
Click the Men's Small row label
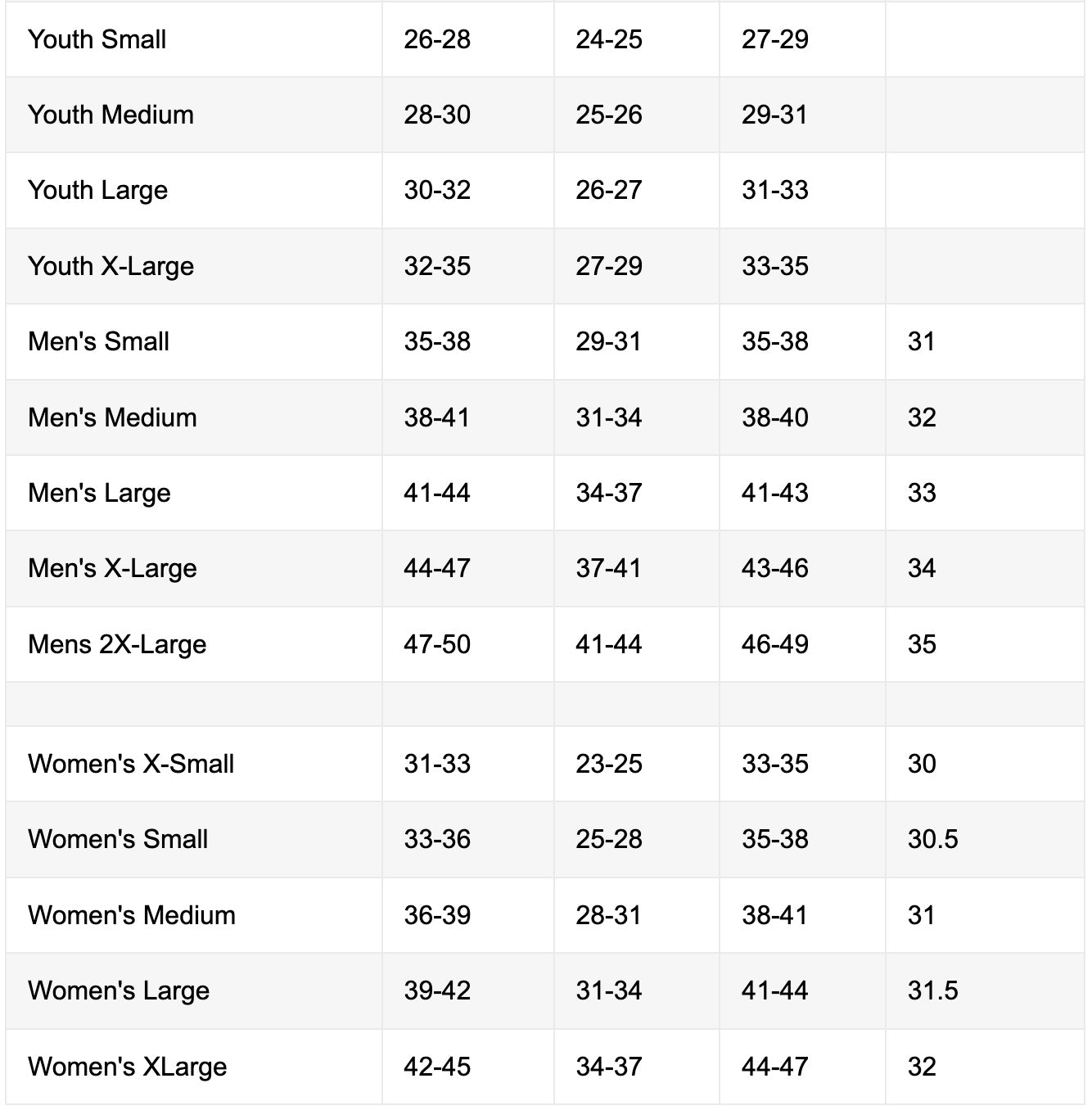pyautogui.click(x=98, y=341)
